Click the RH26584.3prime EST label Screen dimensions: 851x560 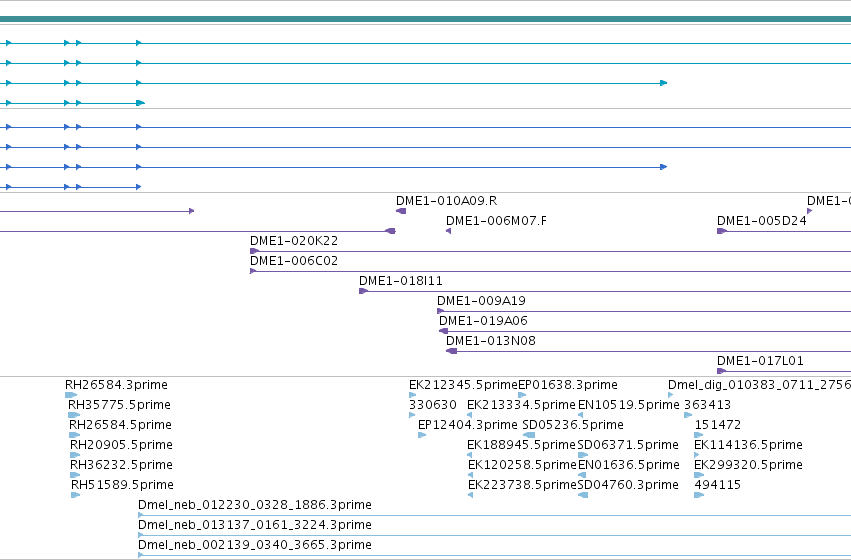coord(116,385)
